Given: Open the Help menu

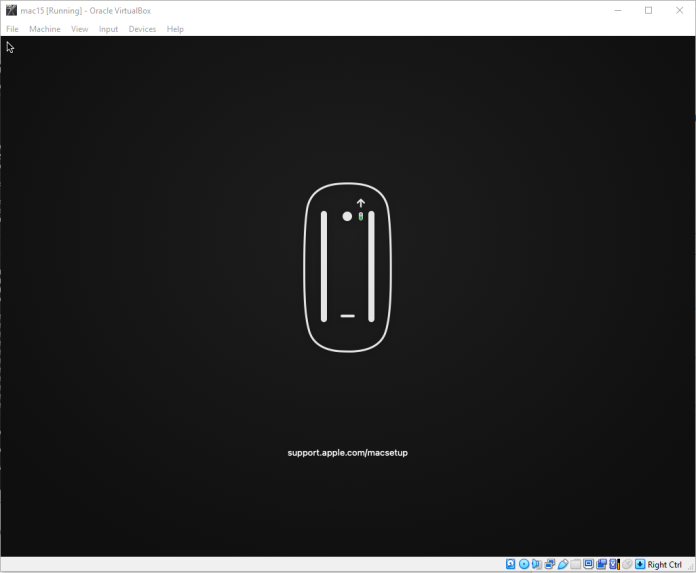Looking at the screenshot, I should [x=175, y=29].
